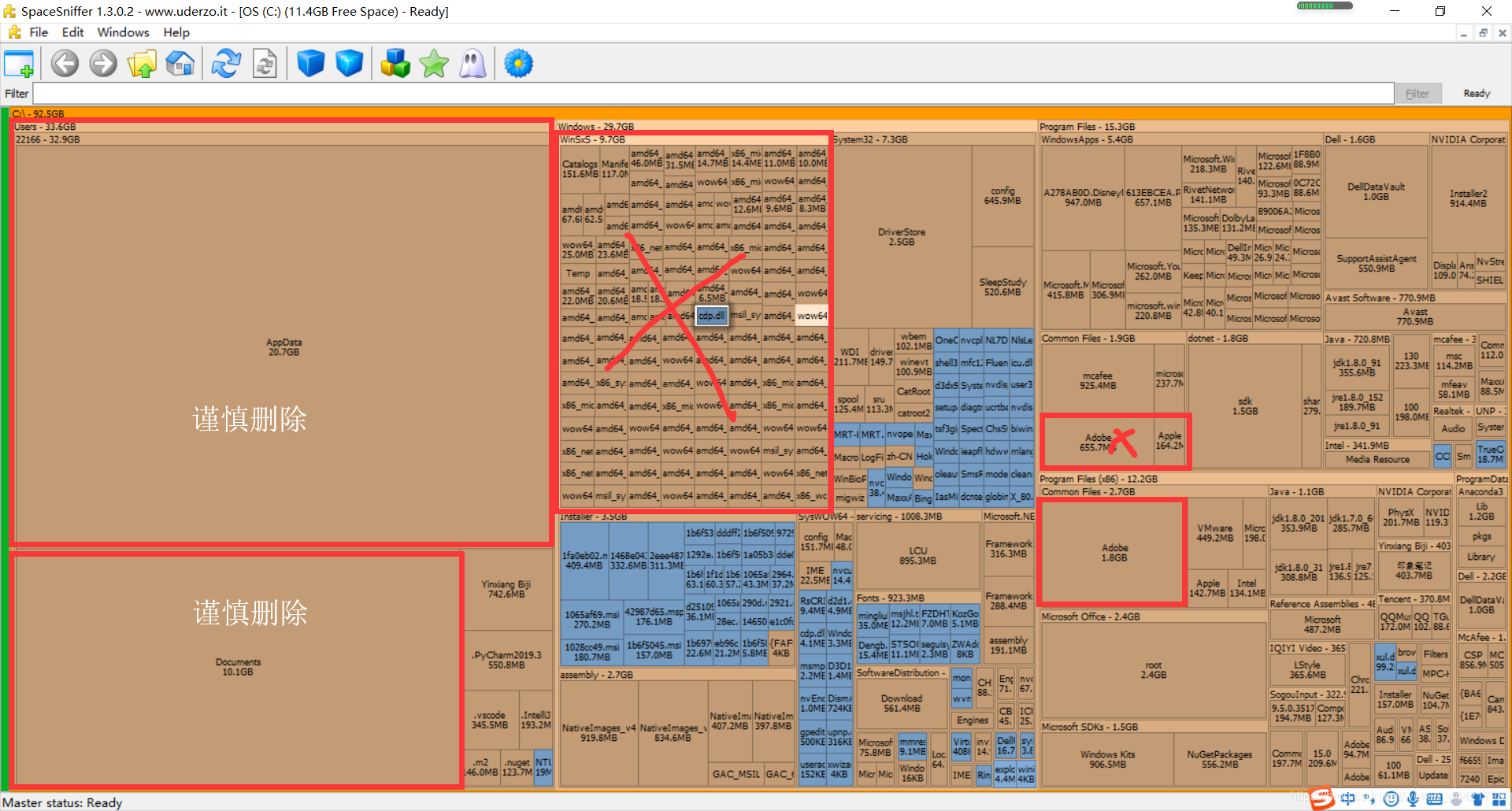The image size is (1512, 811).
Task: Click the rescan document icon
Action: click(x=265, y=64)
